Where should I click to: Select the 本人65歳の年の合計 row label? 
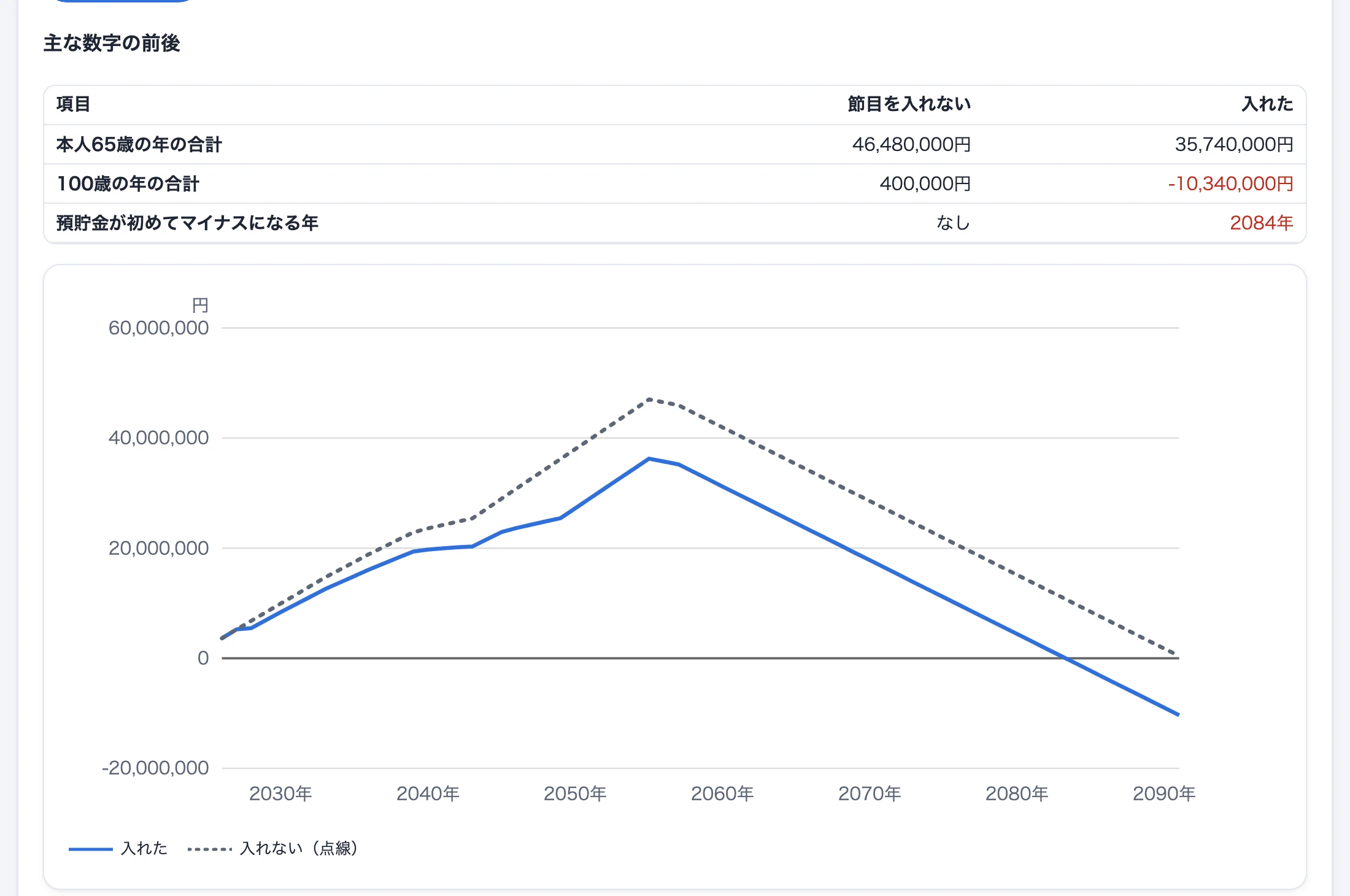pyautogui.click(x=139, y=145)
